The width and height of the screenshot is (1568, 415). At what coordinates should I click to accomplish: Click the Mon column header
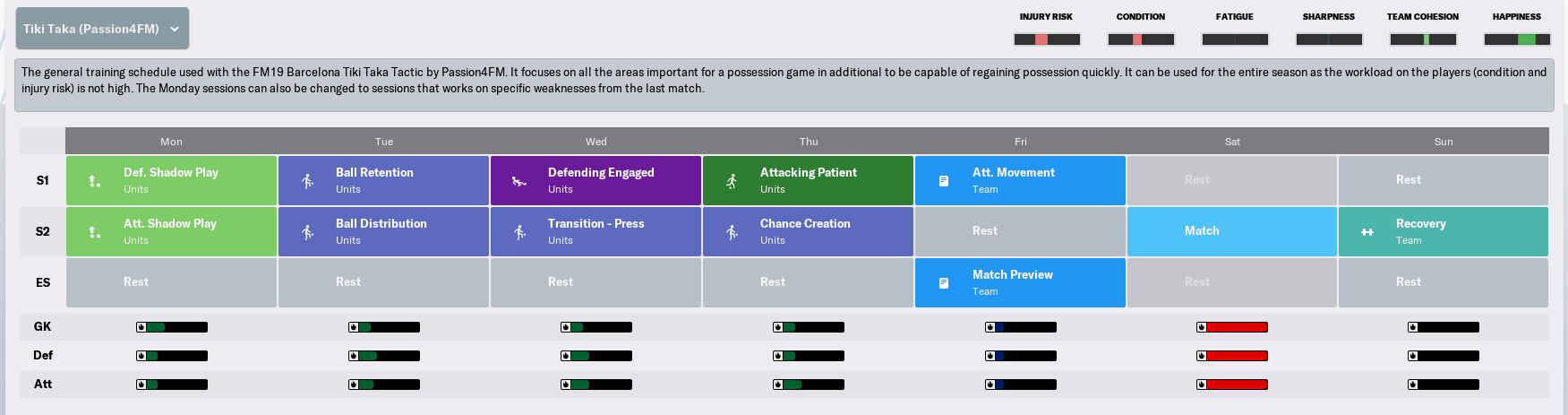[171, 141]
